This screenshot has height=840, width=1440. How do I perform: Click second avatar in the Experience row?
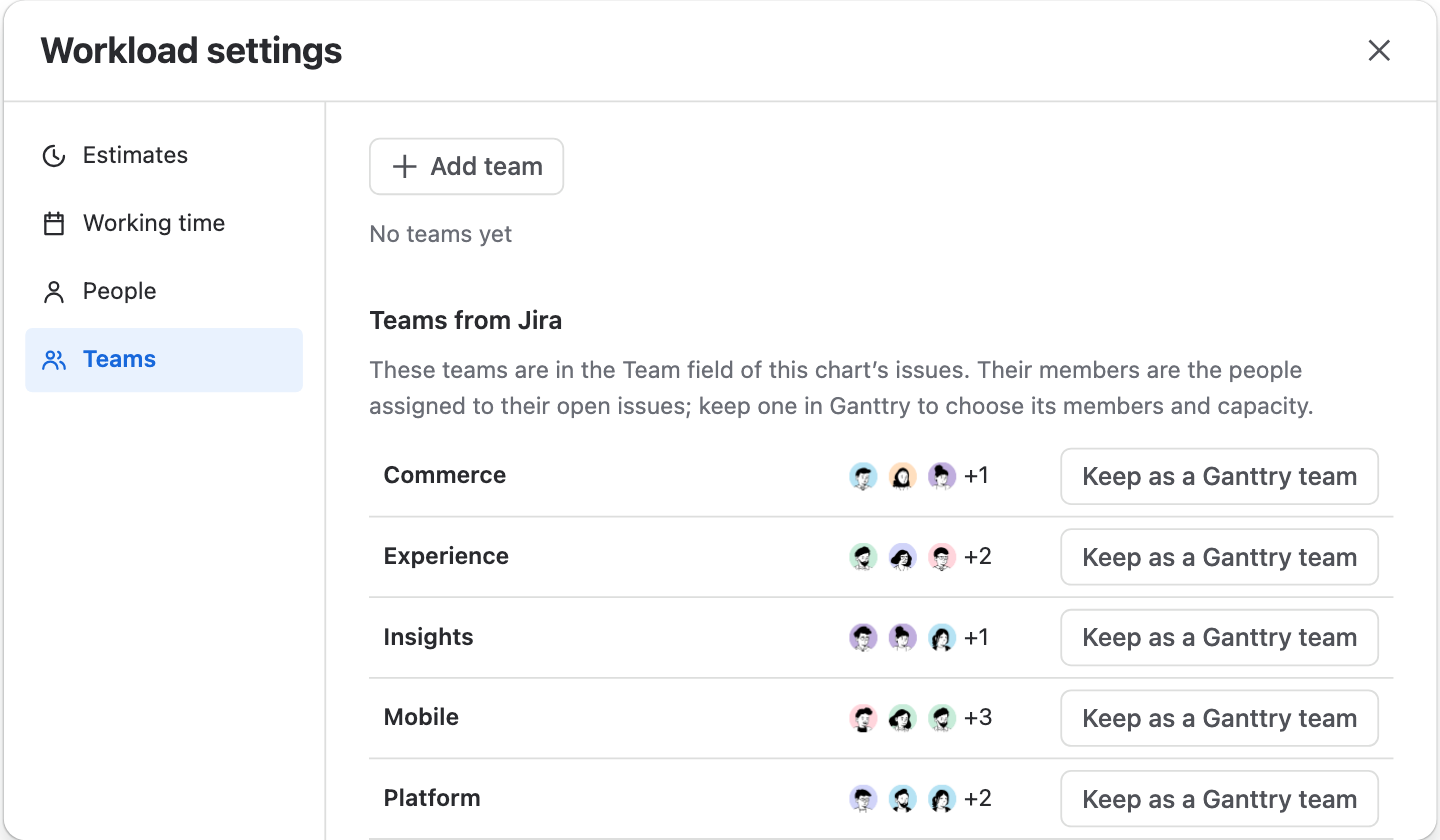tap(902, 557)
